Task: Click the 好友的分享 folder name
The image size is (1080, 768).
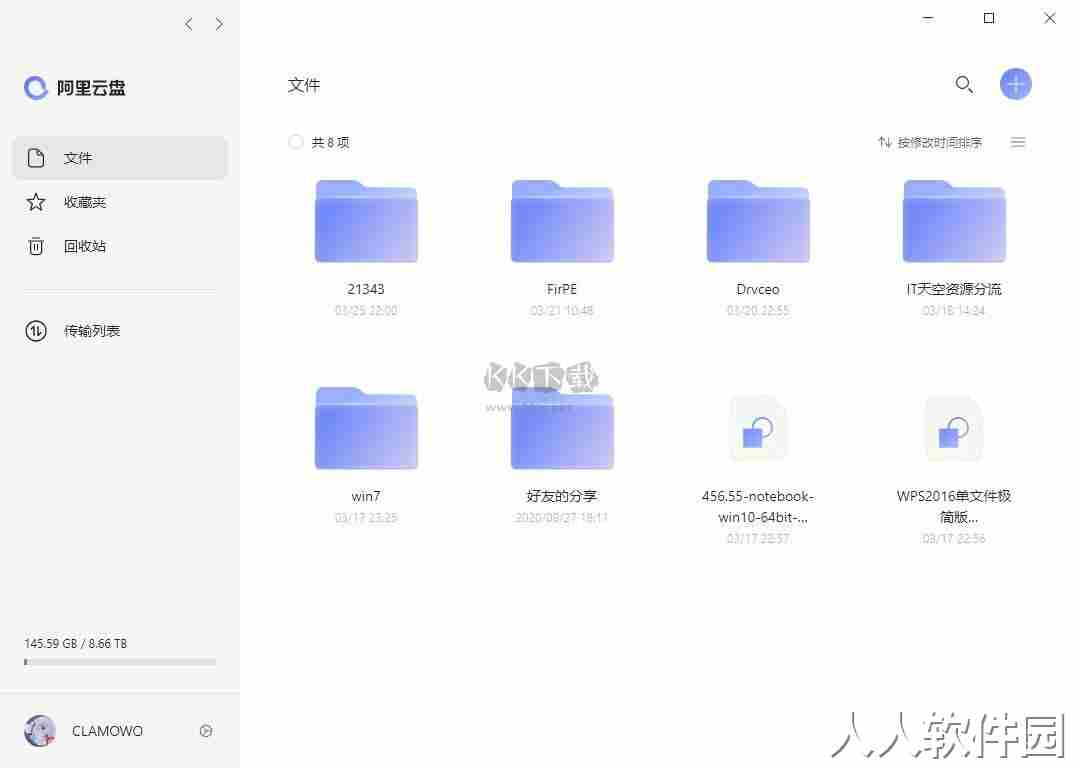Action: pyautogui.click(x=562, y=496)
